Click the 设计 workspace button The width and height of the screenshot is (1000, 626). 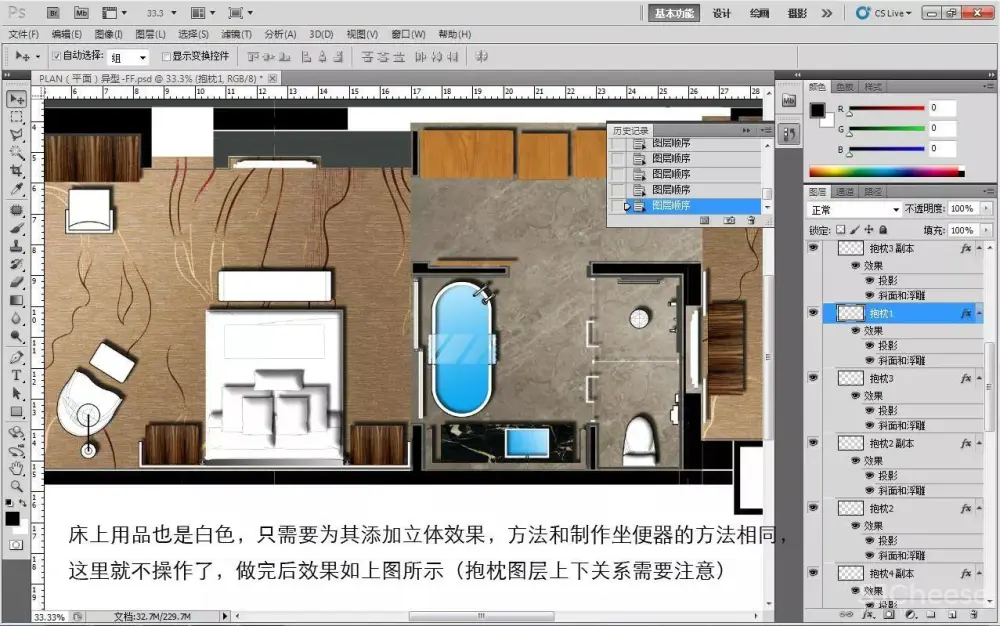(721, 13)
